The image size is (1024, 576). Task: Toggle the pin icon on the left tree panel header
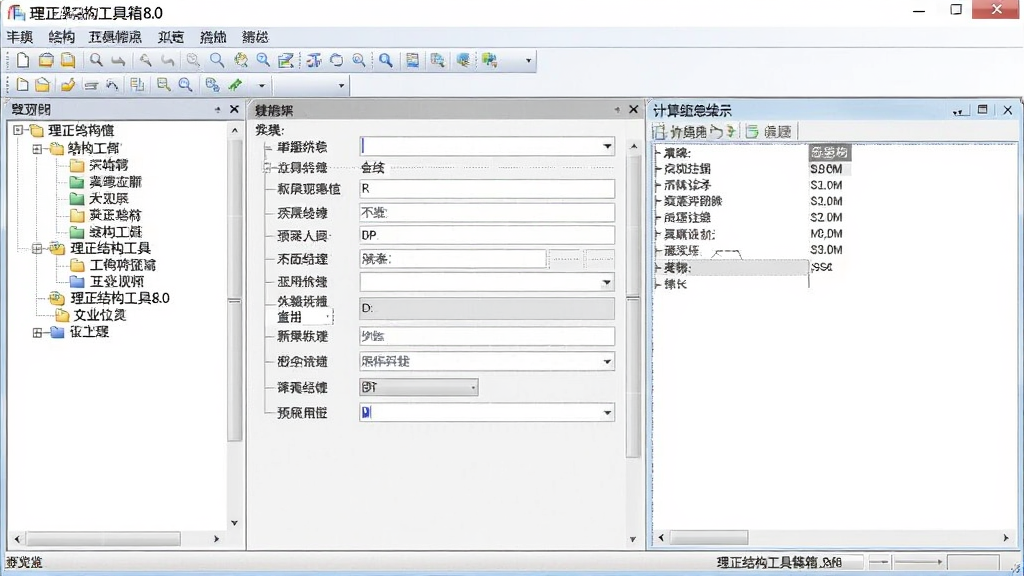click(217, 110)
